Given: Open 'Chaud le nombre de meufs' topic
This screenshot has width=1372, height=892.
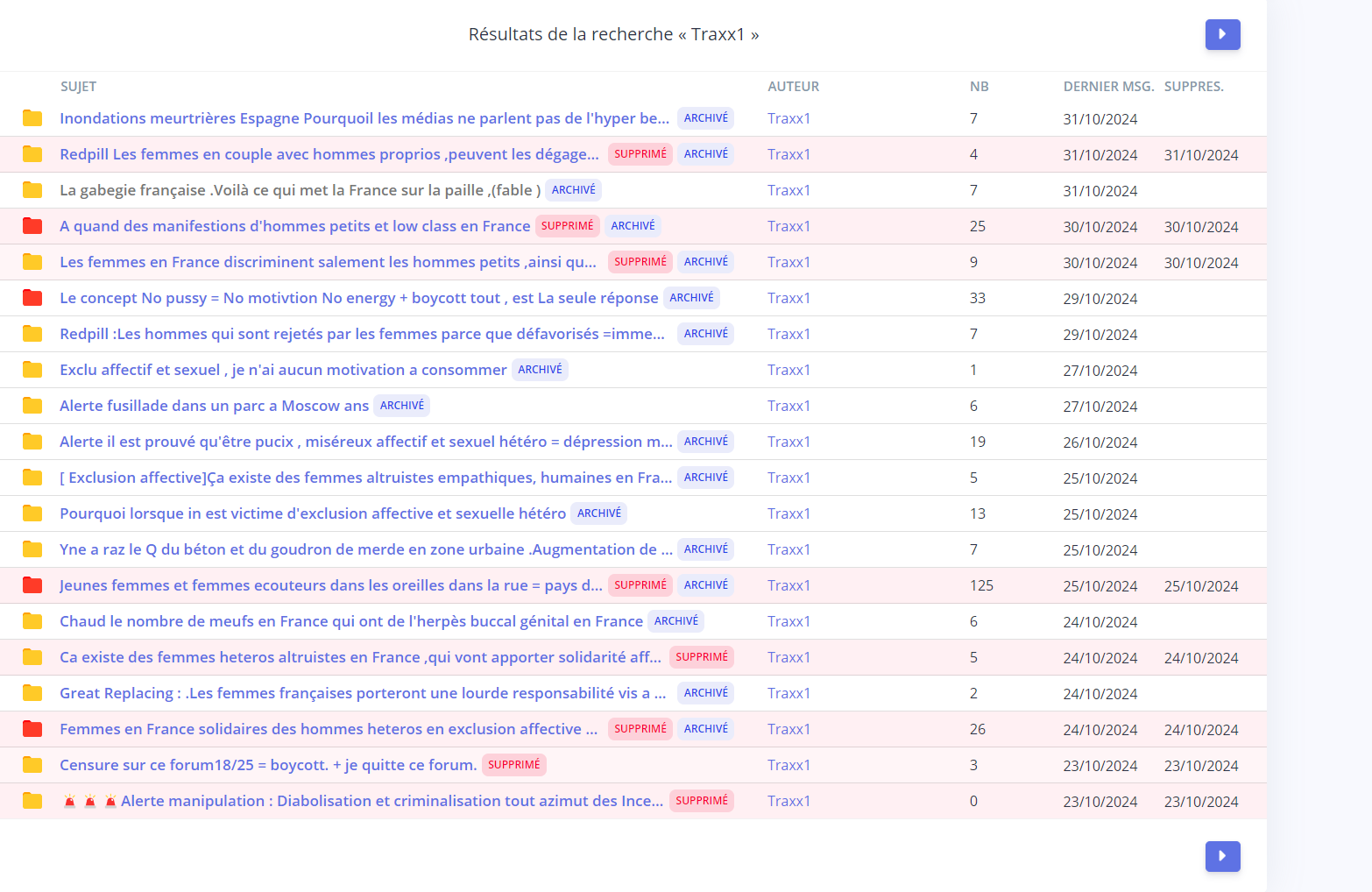Looking at the screenshot, I should tap(350, 621).
